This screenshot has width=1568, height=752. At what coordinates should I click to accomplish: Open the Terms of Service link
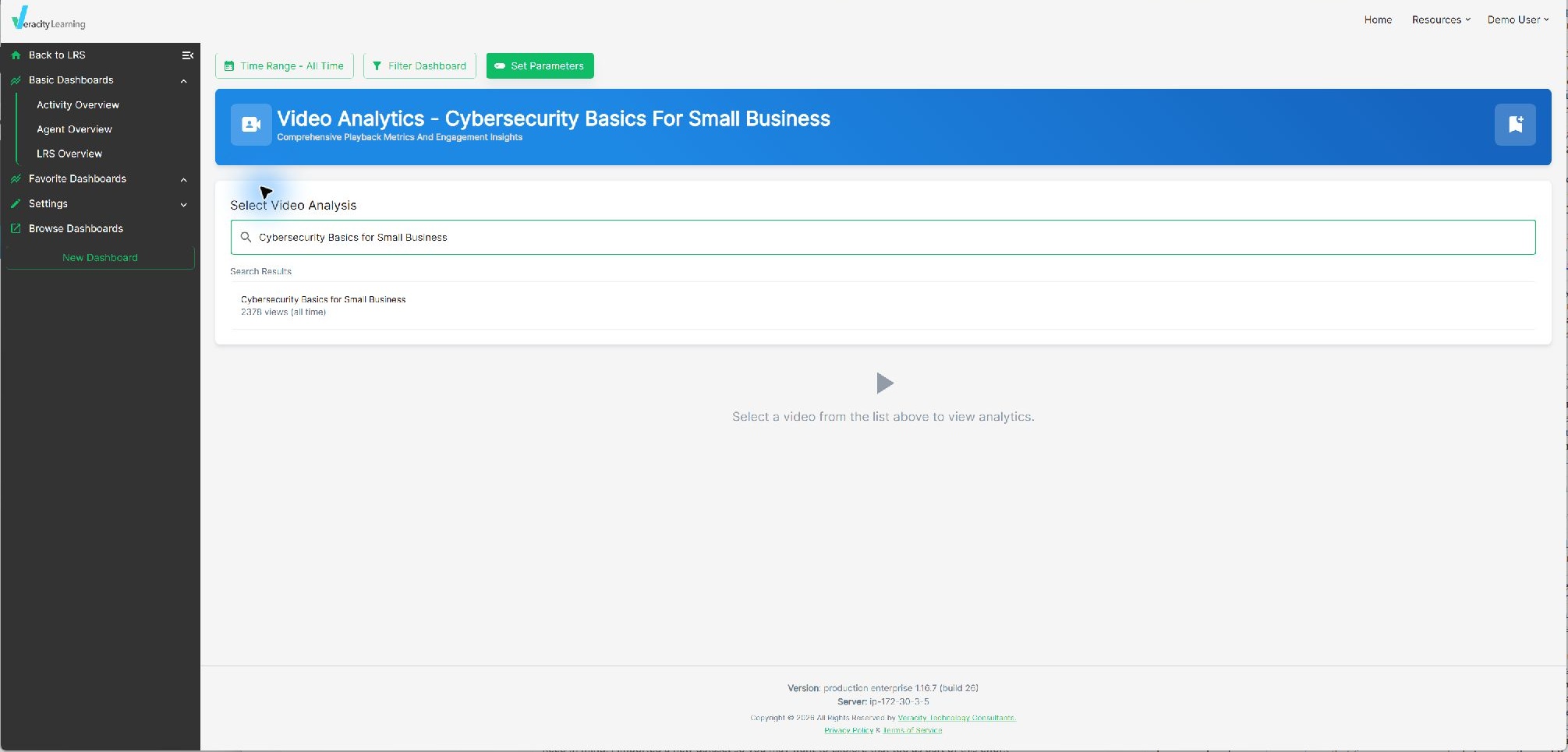pos(912,730)
